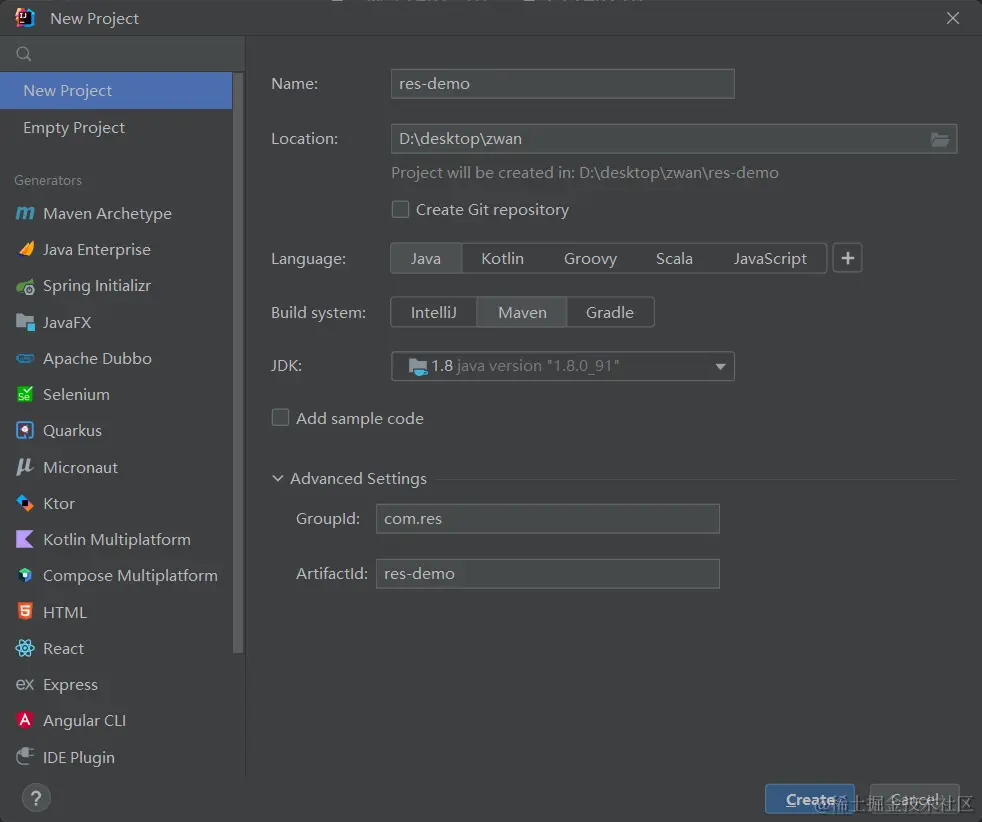Click the generator list scrollbar
Screen dimensions: 982x822
coord(238,363)
